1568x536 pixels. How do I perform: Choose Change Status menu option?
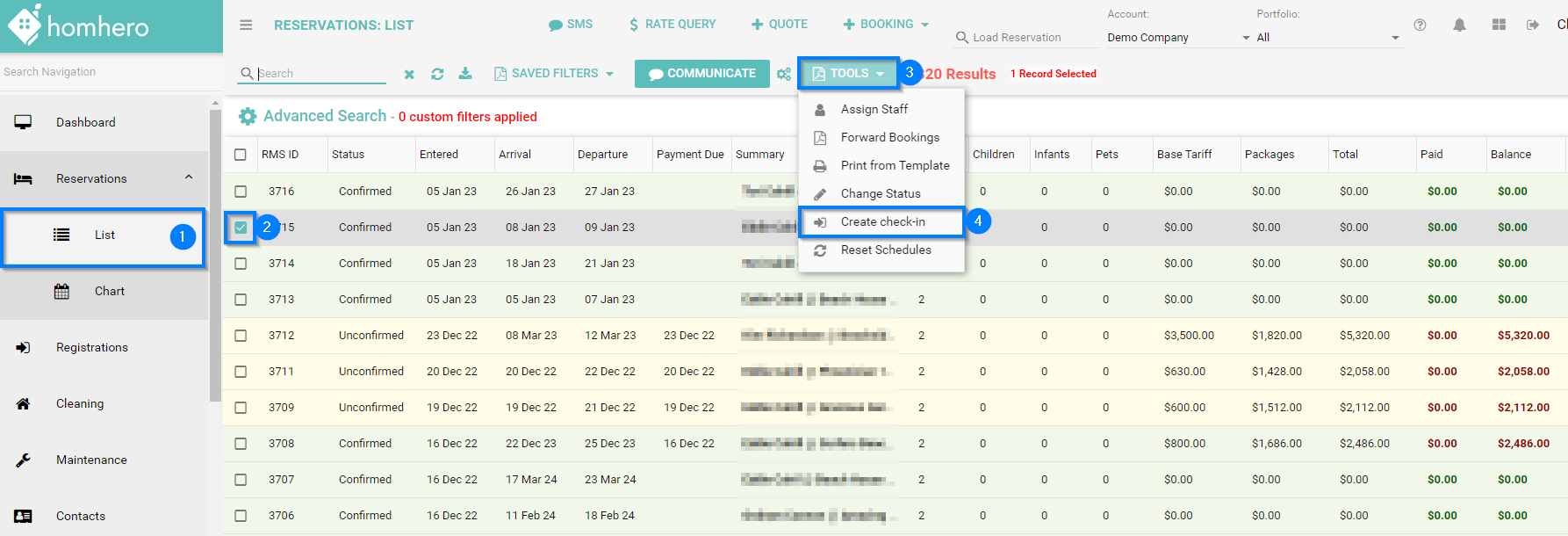880,194
